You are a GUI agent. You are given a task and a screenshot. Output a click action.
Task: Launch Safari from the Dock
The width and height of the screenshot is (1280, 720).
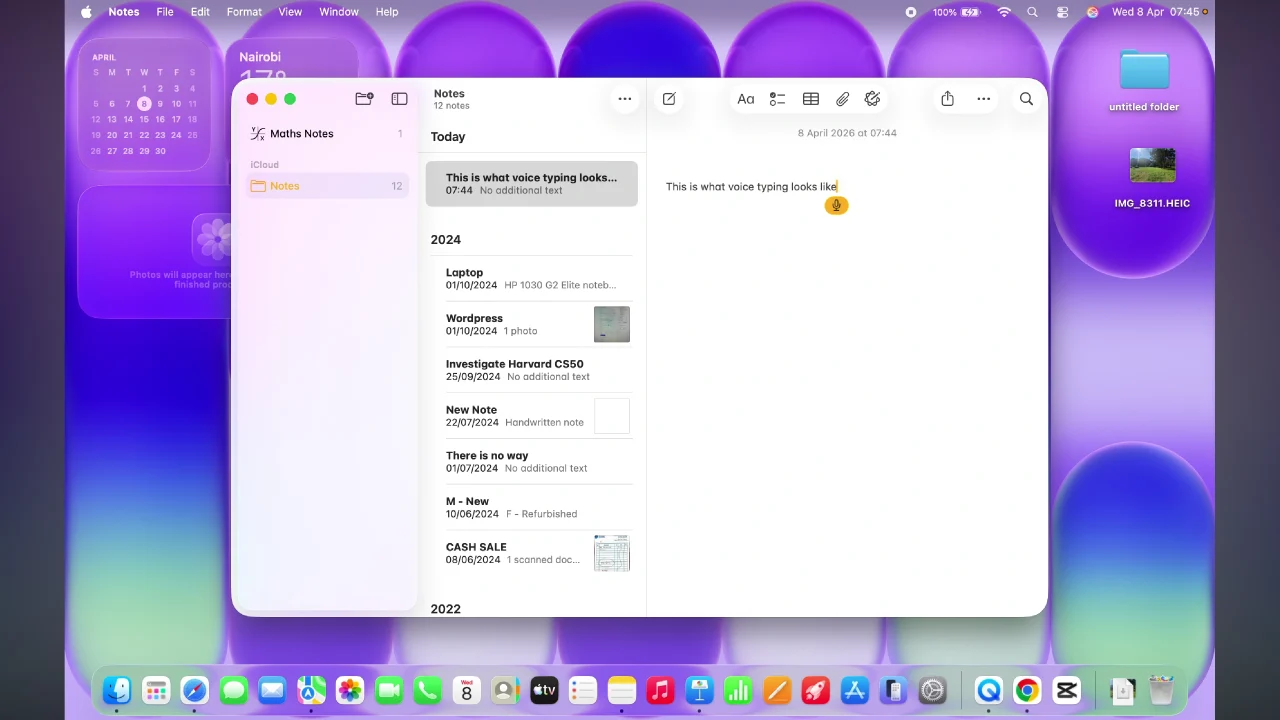point(194,690)
